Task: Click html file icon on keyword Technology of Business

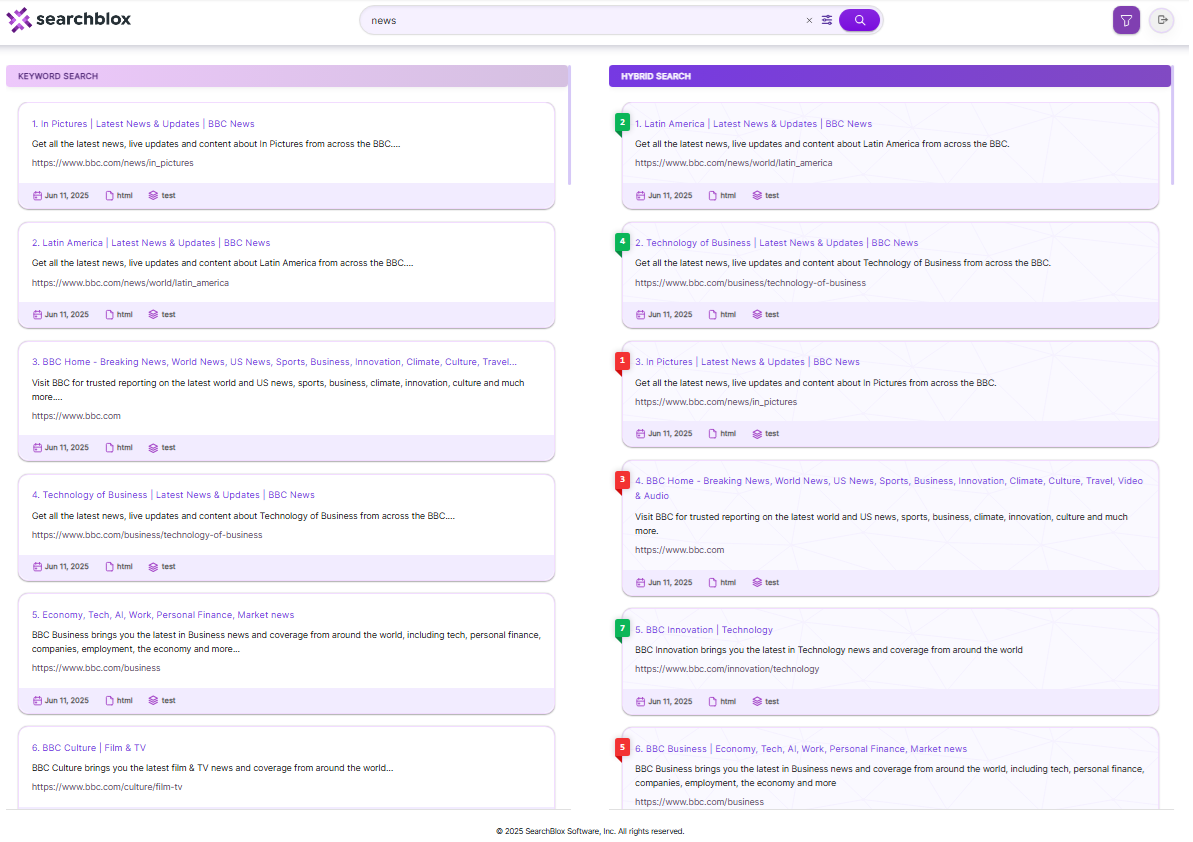Action: [x=110, y=568]
